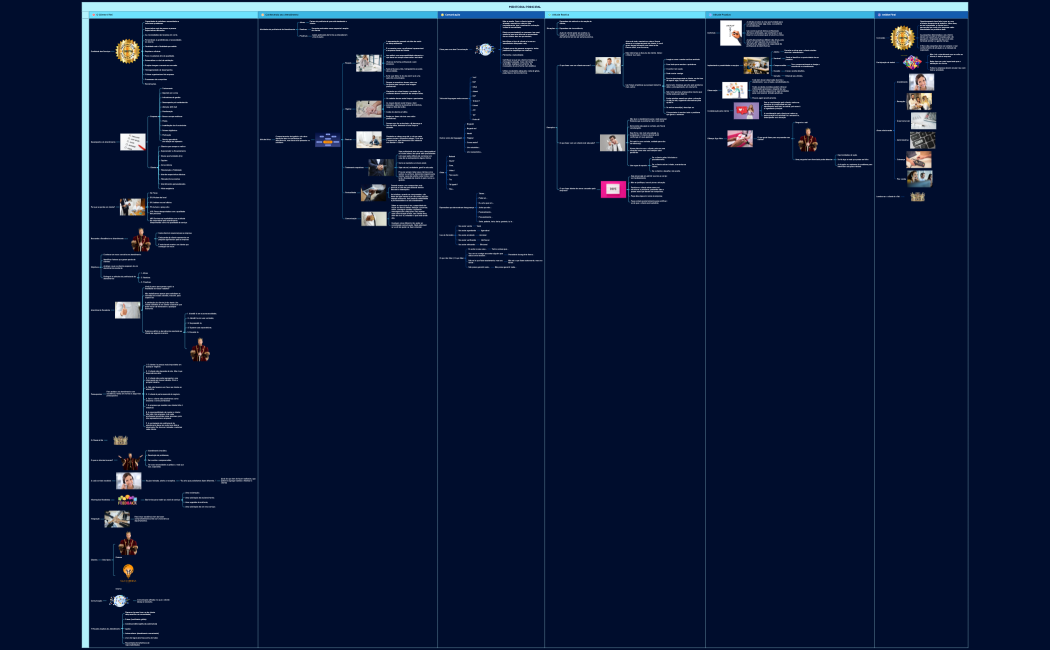
Task: Click the star icon in Comunicação header
Action: (441, 15)
